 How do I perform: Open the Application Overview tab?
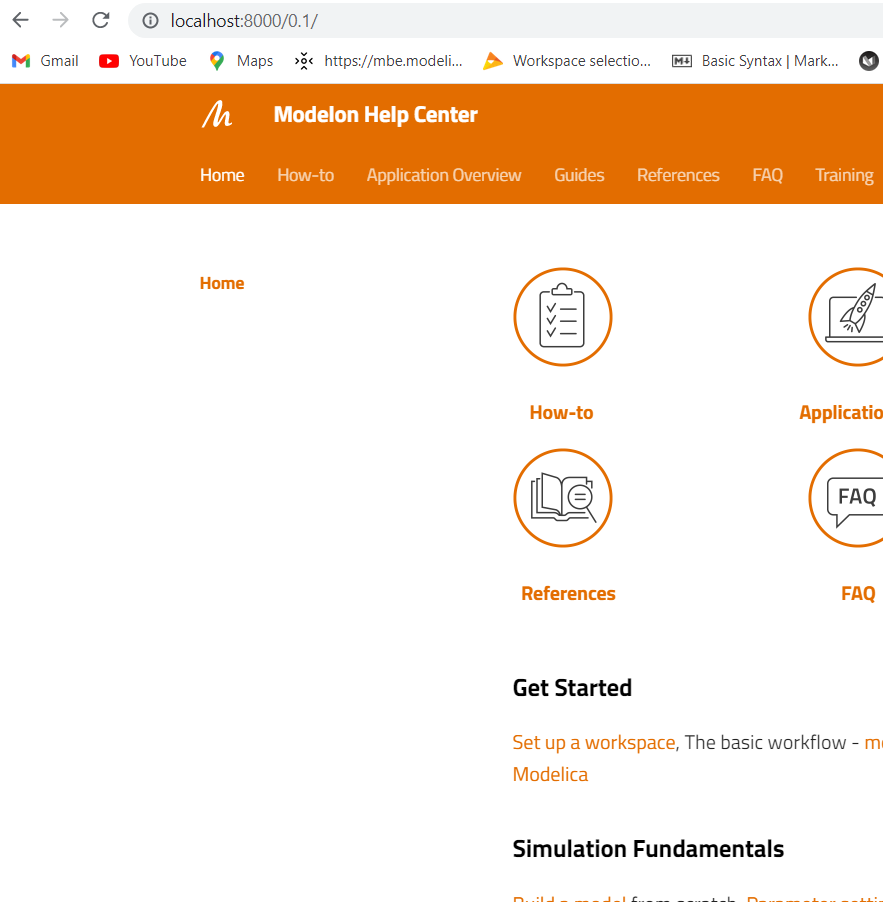point(444,175)
